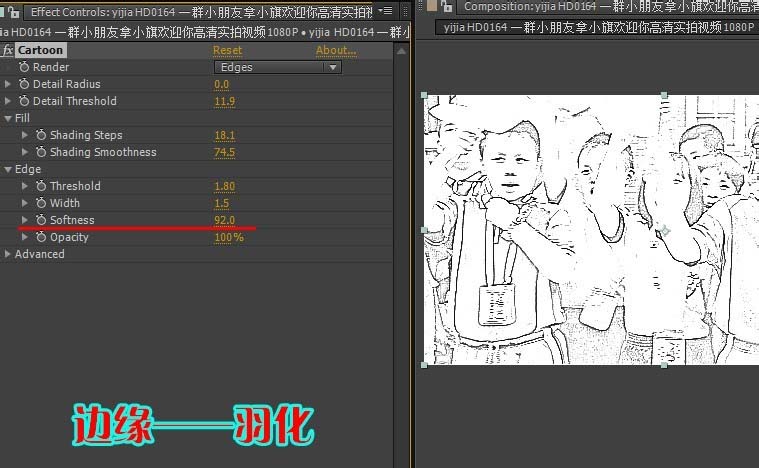This screenshot has width=759, height=468.
Task: Click the left-middle layer handle in the viewer
Action: coord(424,230)
